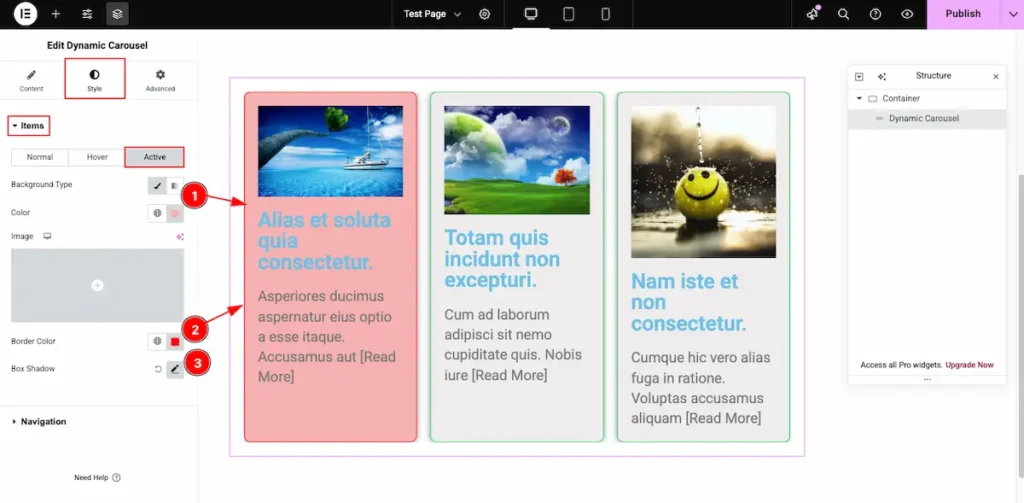Viewport: 1024px width, 503px height.
Task: Open Site Settings sliders icon
Action: pos(87,14)
